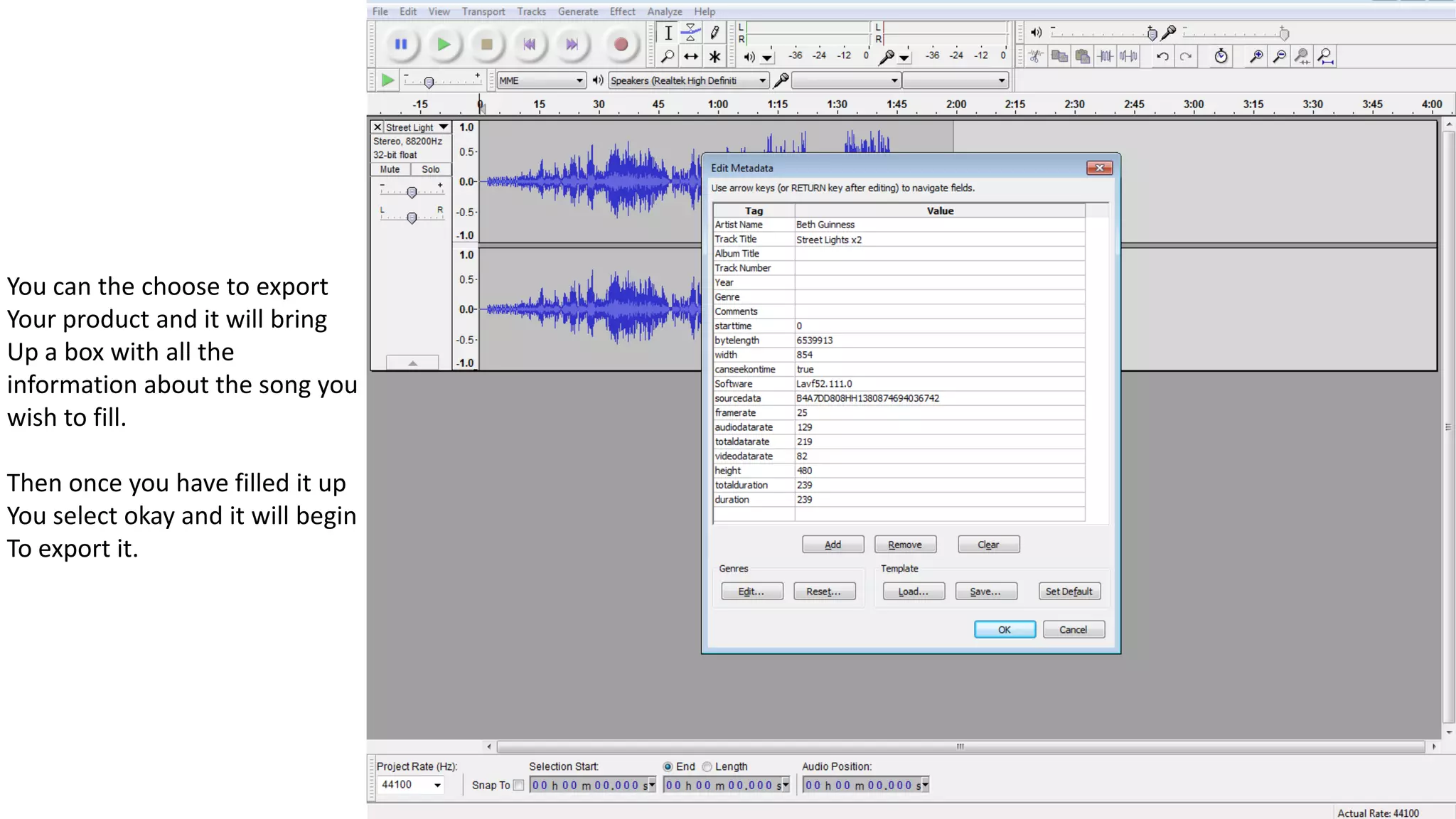Click the Play-at-speed green button
Image resolution: width=1456 pixels, height=819 pixels.
pos(387,80)
